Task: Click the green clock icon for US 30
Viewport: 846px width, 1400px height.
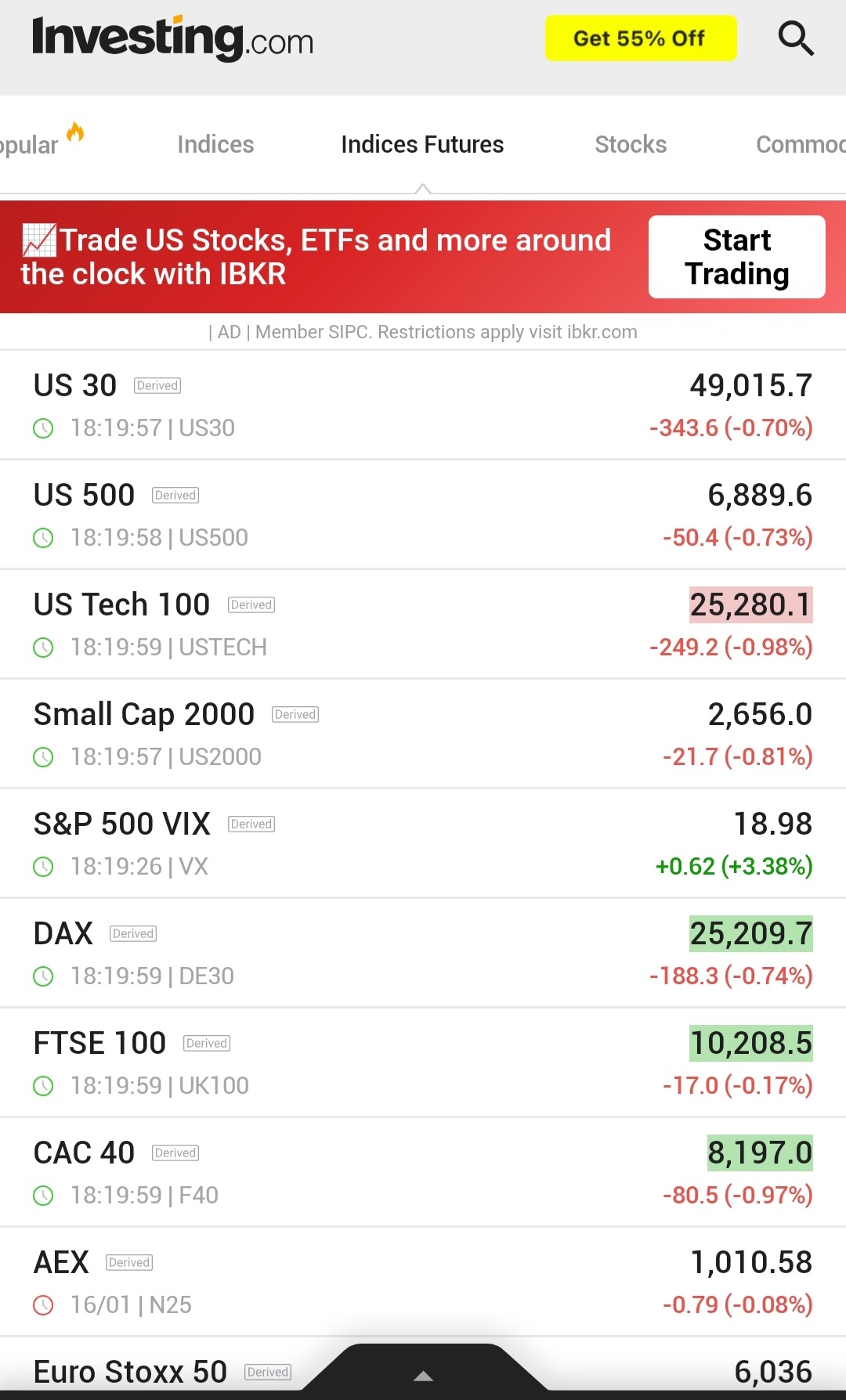Action: pyautogui.click(x=43, y=428)
